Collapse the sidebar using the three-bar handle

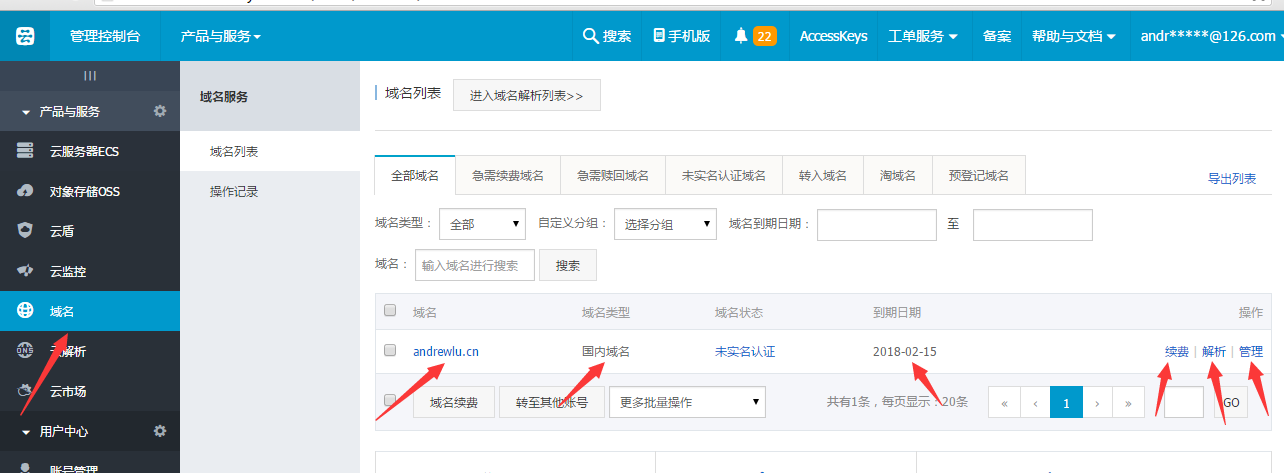click(90, 76)
